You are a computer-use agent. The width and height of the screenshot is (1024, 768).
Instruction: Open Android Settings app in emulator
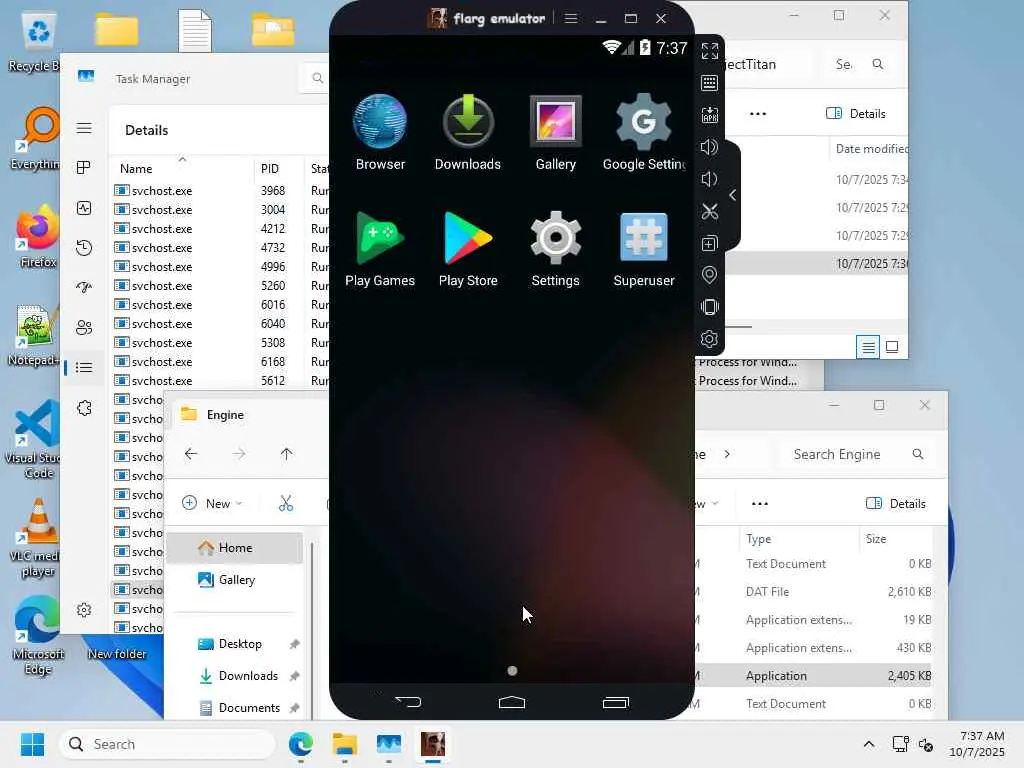556,249
